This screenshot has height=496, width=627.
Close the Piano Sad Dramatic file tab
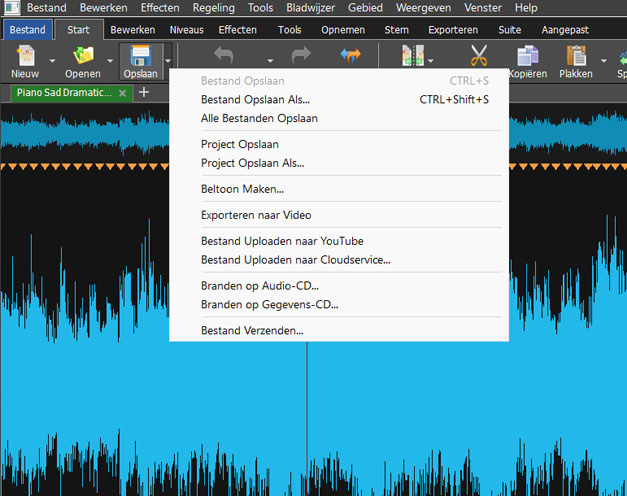(123, 93)
